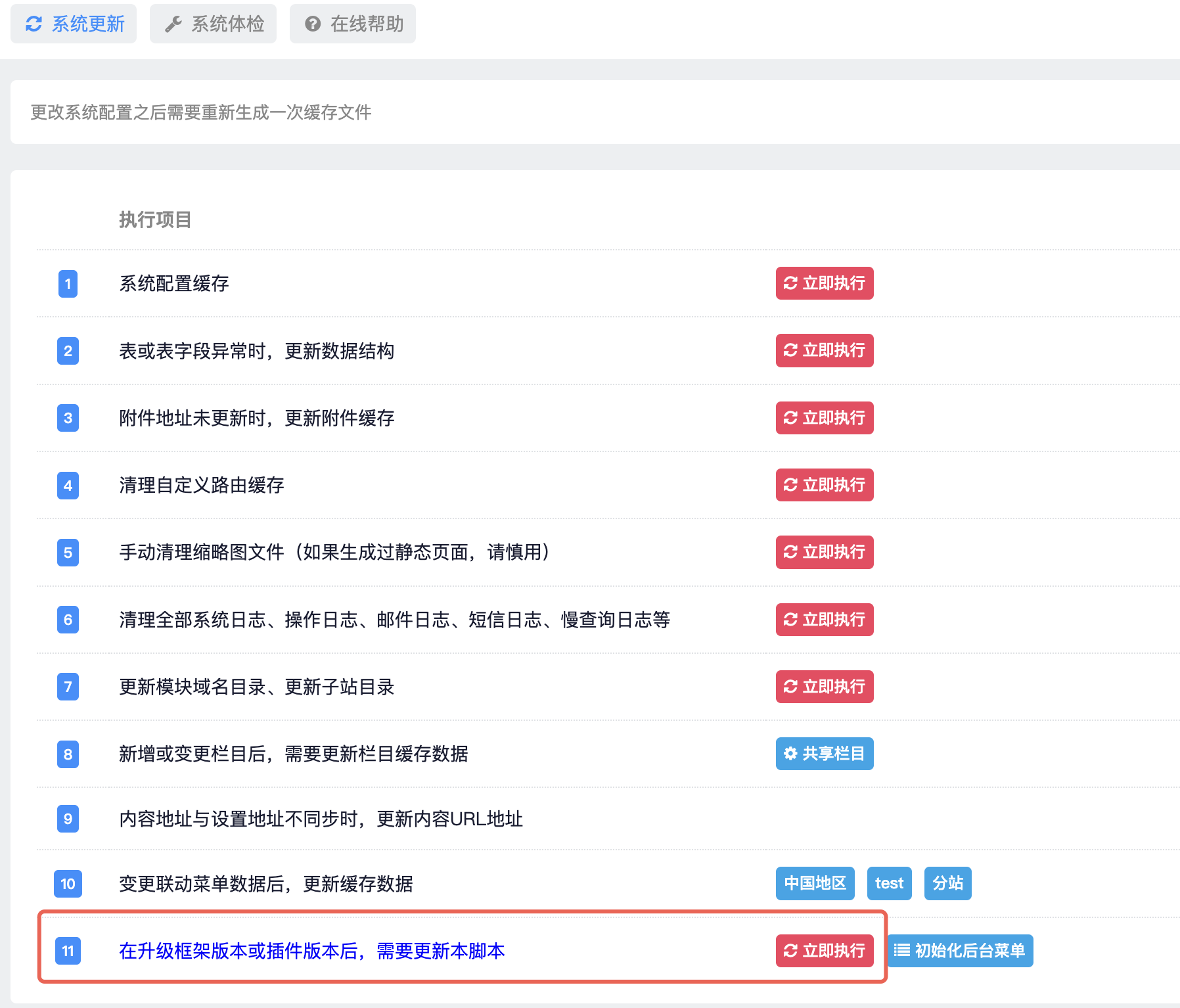Click the wrench icon in 系统体检

(x=173, y=24)
